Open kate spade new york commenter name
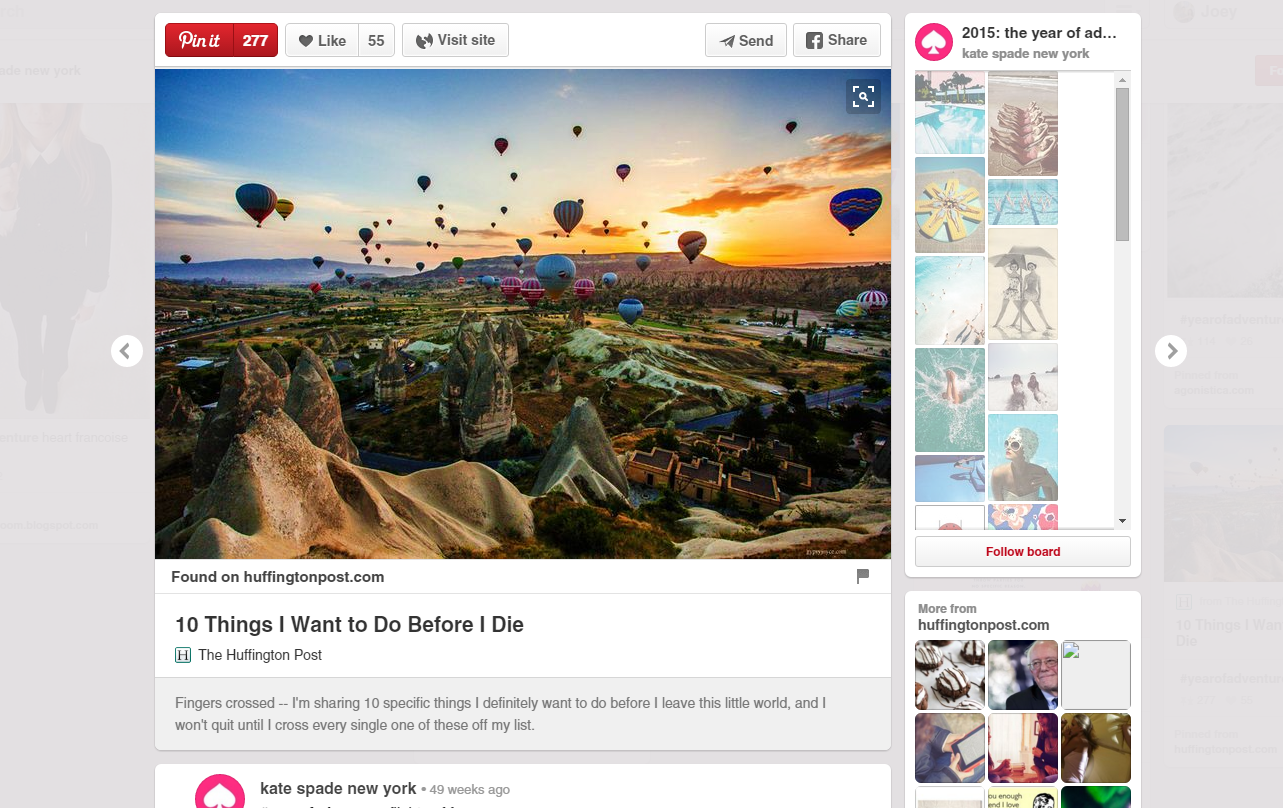The height and width of the screenshot is (808, 1283). pyautogui.click(x=338, y=788)
